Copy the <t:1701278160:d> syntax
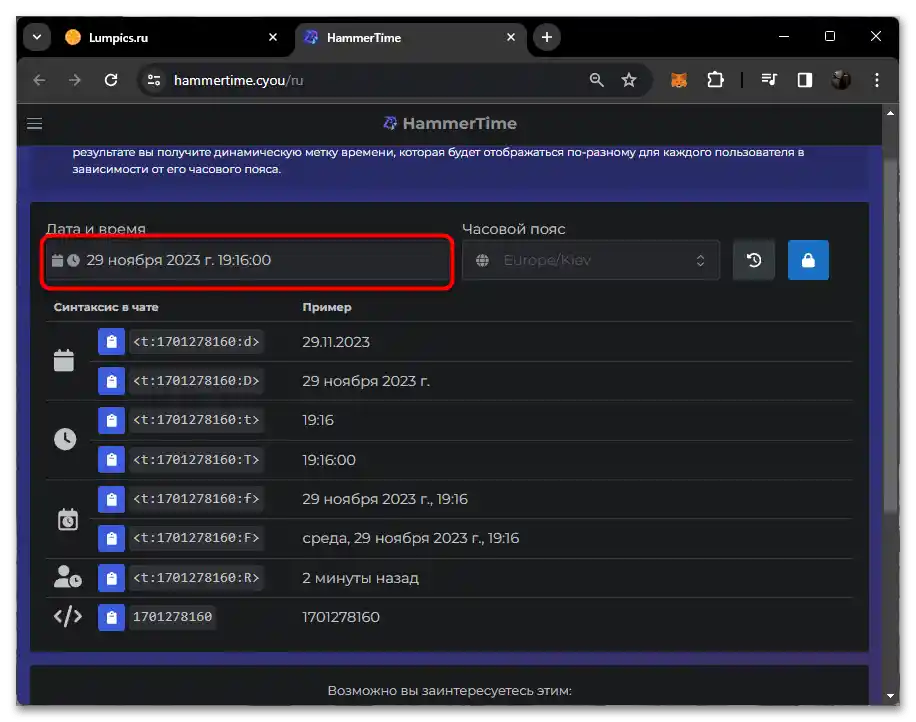The width and height of the screenshot is (916, 722). click(111, 342)
